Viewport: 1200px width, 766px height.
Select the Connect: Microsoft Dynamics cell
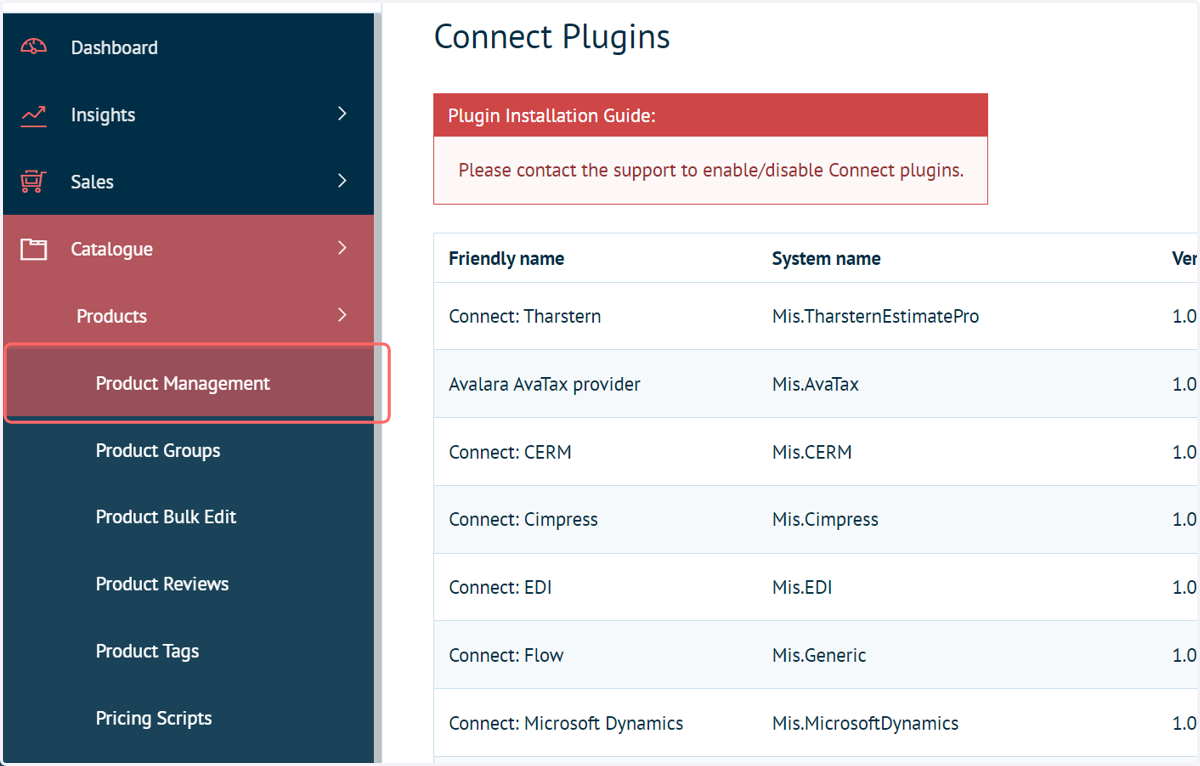pyautogui.click(x=566, y=723)
